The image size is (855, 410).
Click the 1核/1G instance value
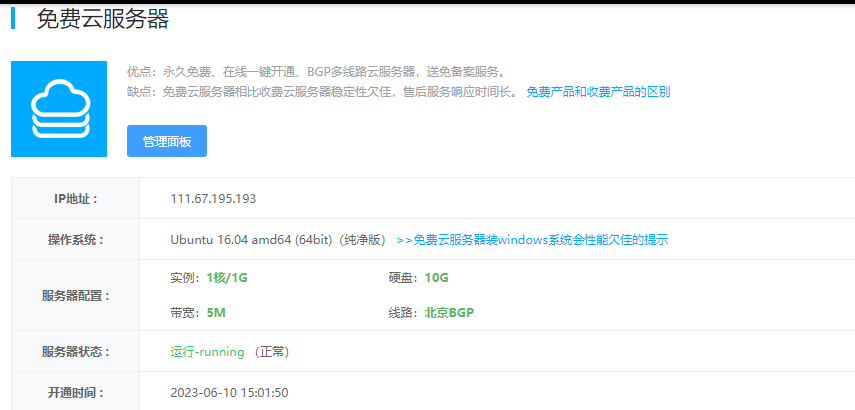[226, 277]
